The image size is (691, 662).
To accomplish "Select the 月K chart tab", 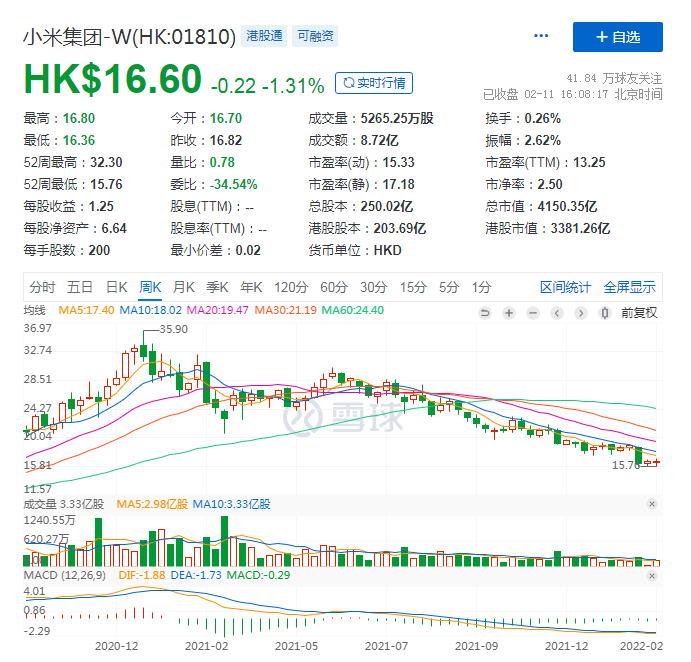I will click(x=183, y=287).
